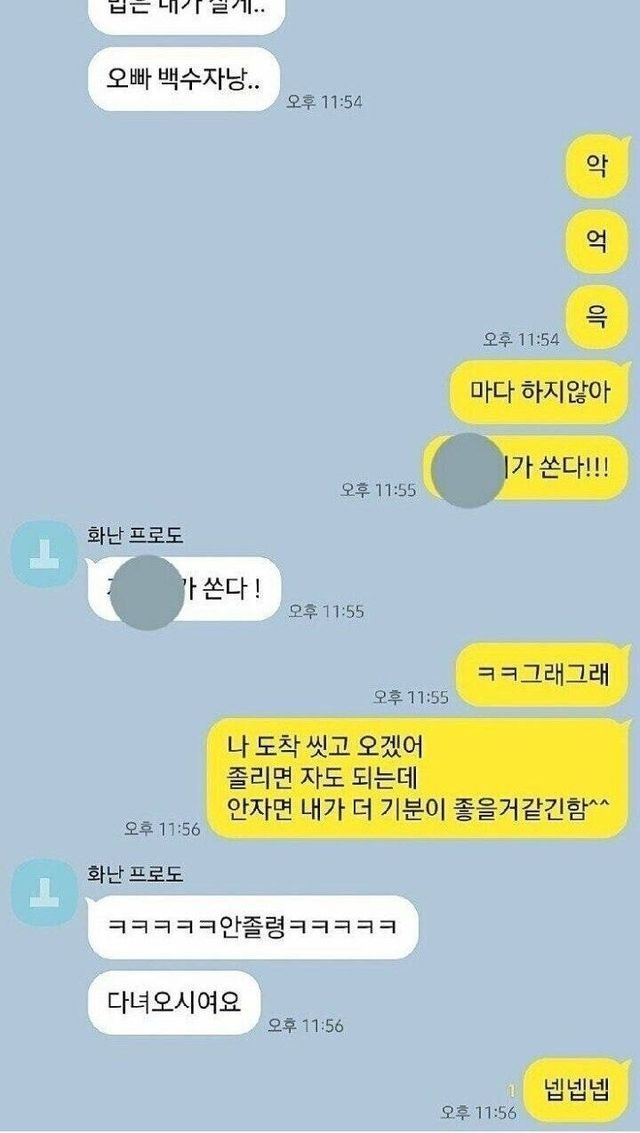Select the yellow '억' bubble
The width and height of the screenshot is (640, 1133).
tap(597, 242)
